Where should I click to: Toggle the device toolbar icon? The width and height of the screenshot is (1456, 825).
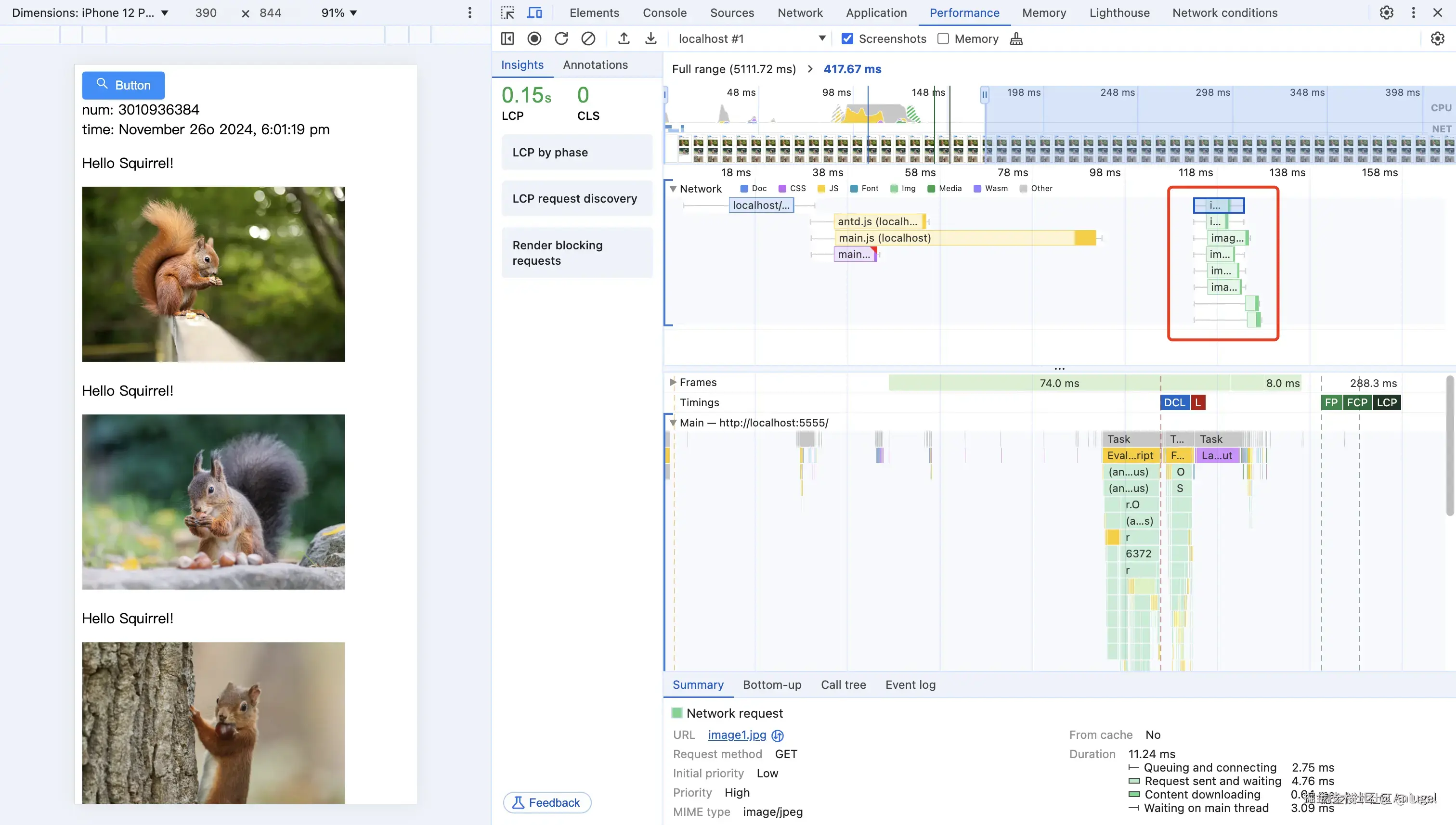tap(534, 13)
